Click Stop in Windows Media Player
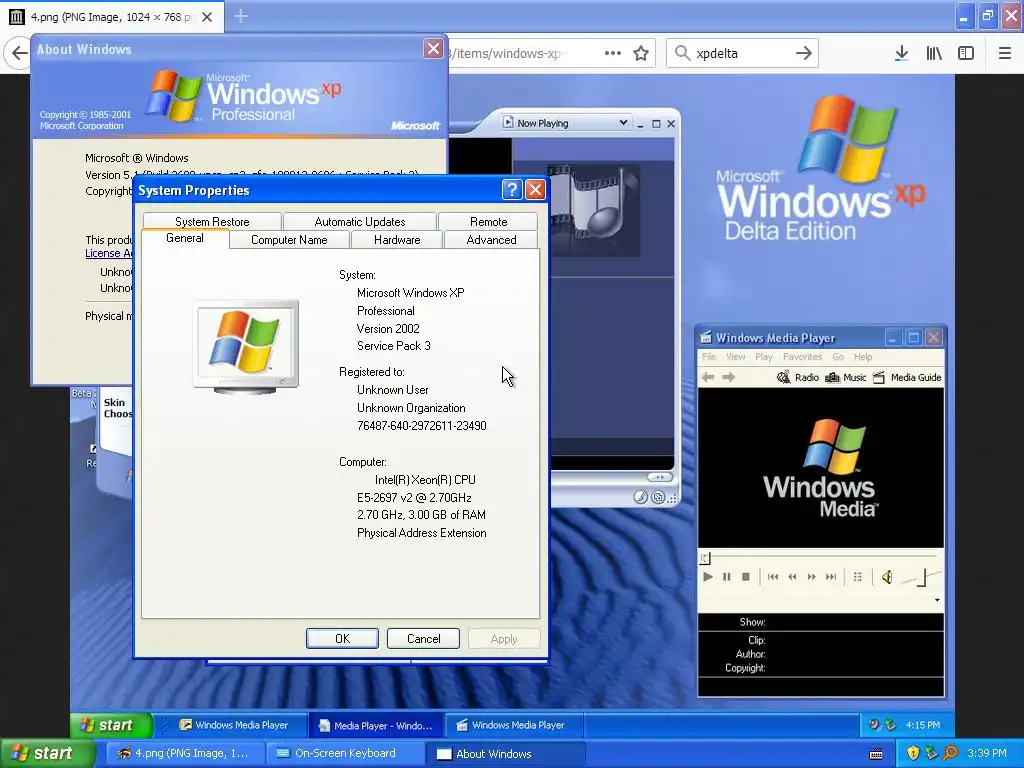The width and height of the screenshot is (1024, 768). point(745,577)
